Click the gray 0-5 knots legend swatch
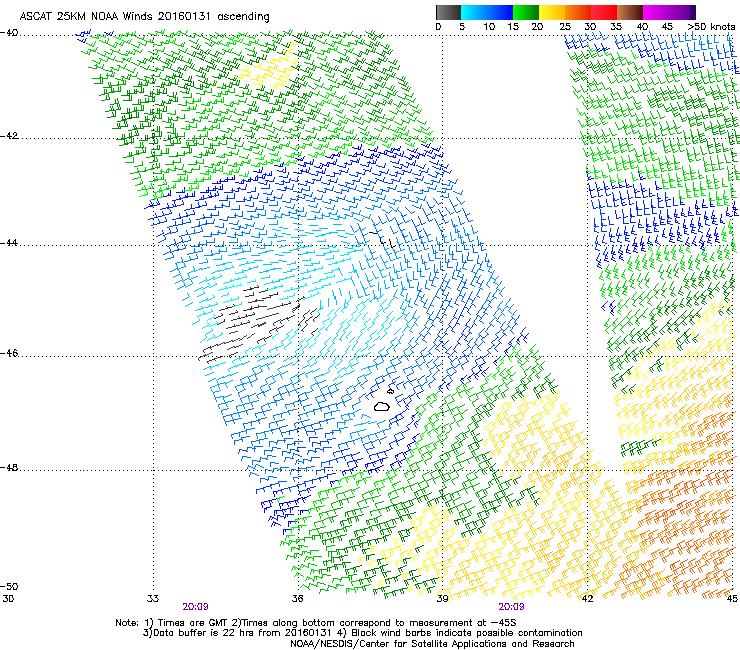This screenshot has height=650, width=740. 448,12
